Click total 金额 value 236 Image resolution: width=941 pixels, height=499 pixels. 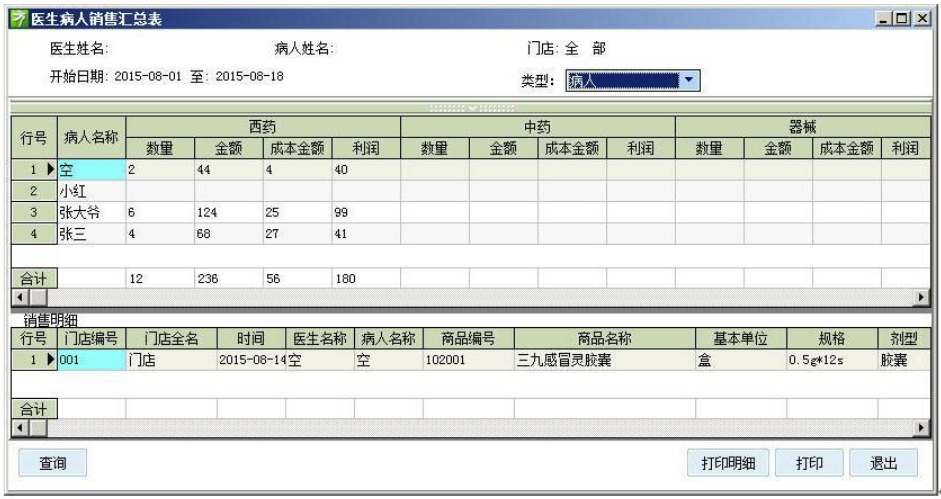(x=208, y=279)
